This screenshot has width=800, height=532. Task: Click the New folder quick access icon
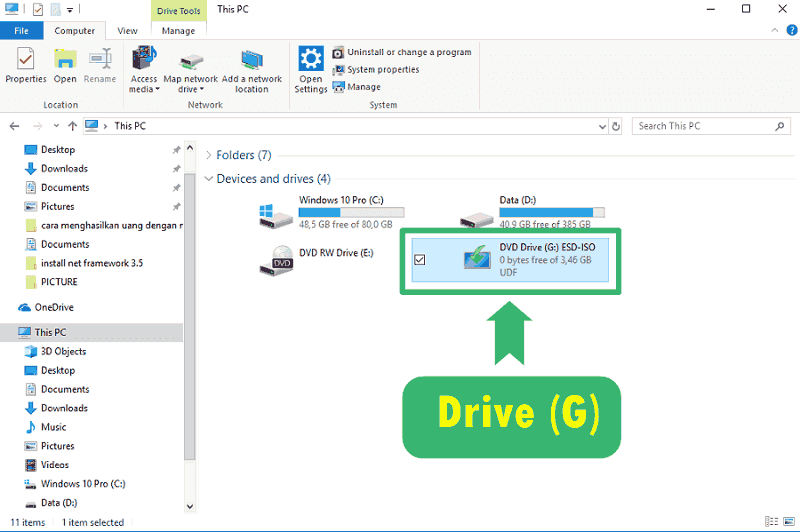coord(56,10)
